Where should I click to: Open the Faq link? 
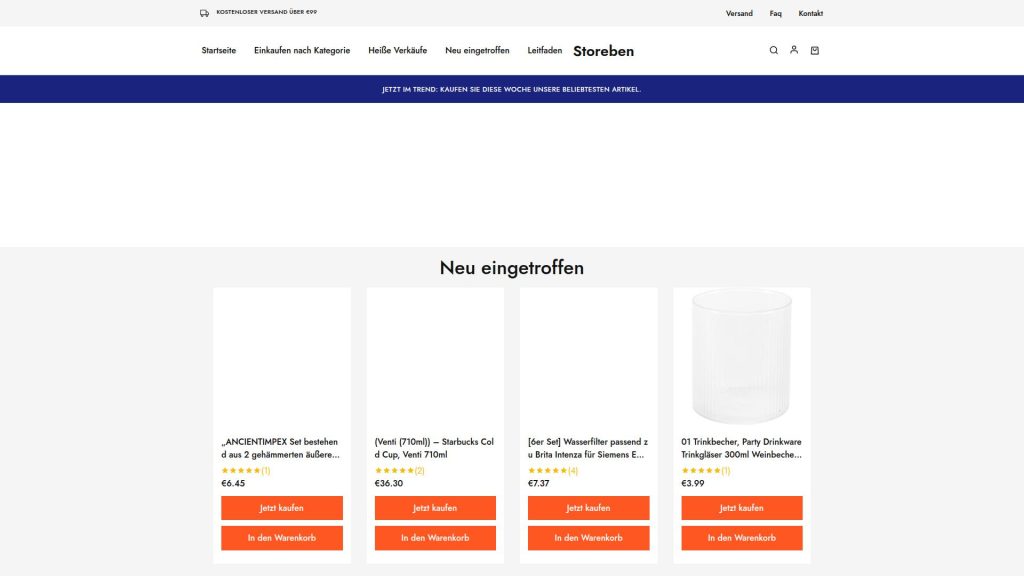(775, 13)
